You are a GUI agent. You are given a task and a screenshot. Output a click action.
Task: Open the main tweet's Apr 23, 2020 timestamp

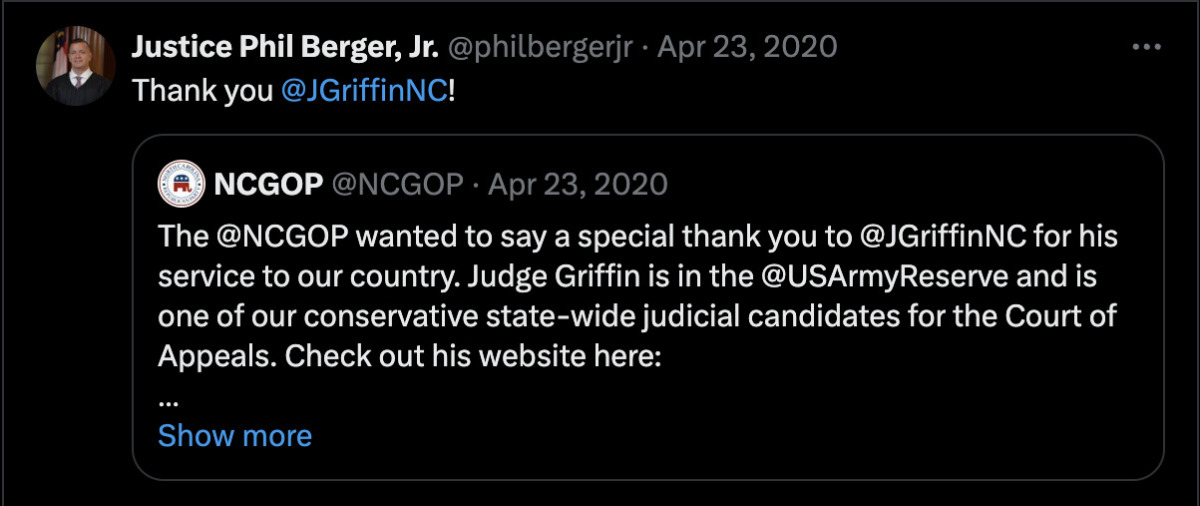(x=748, y=47)
